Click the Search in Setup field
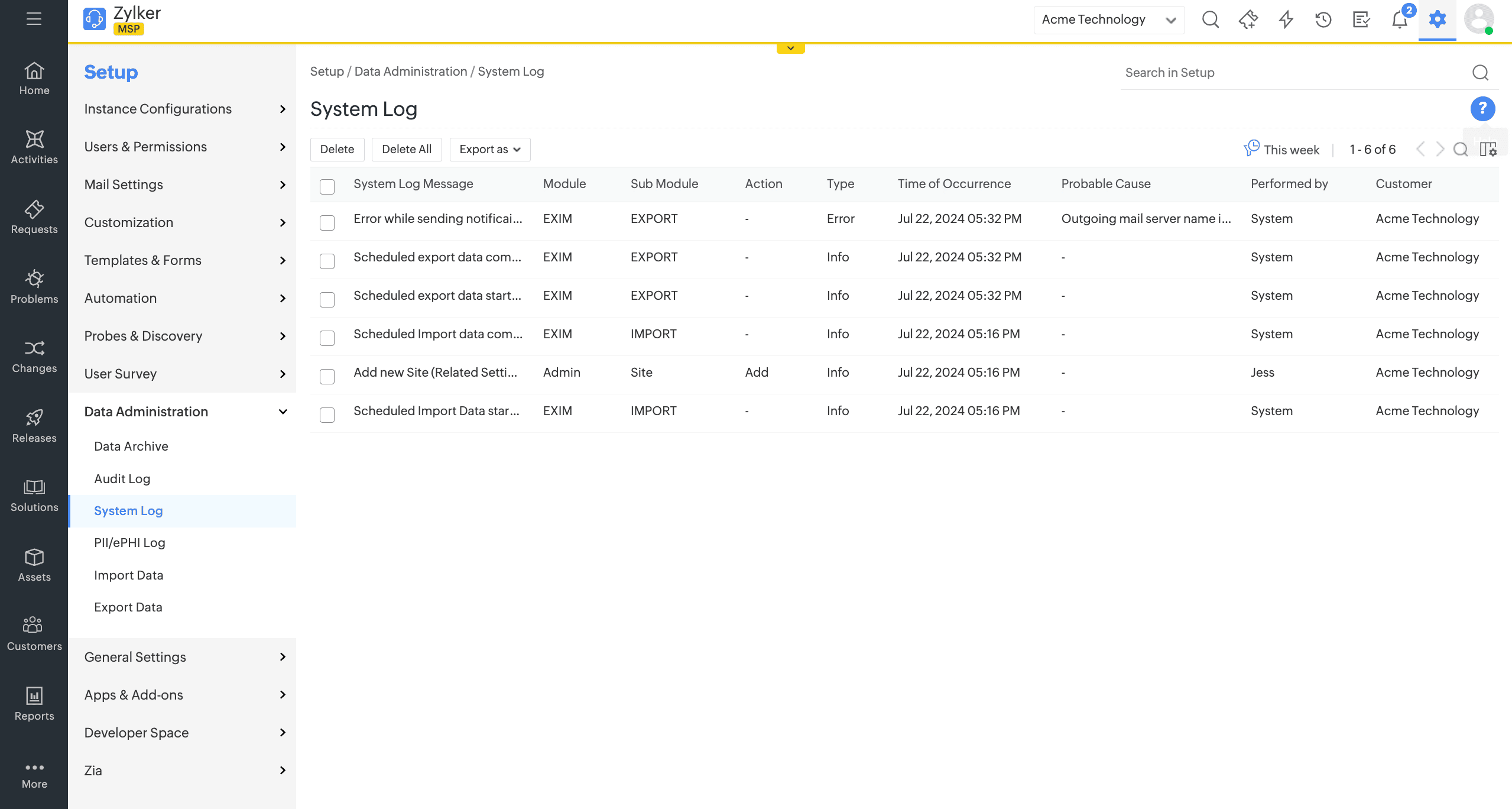 [x=1294, y=73]
